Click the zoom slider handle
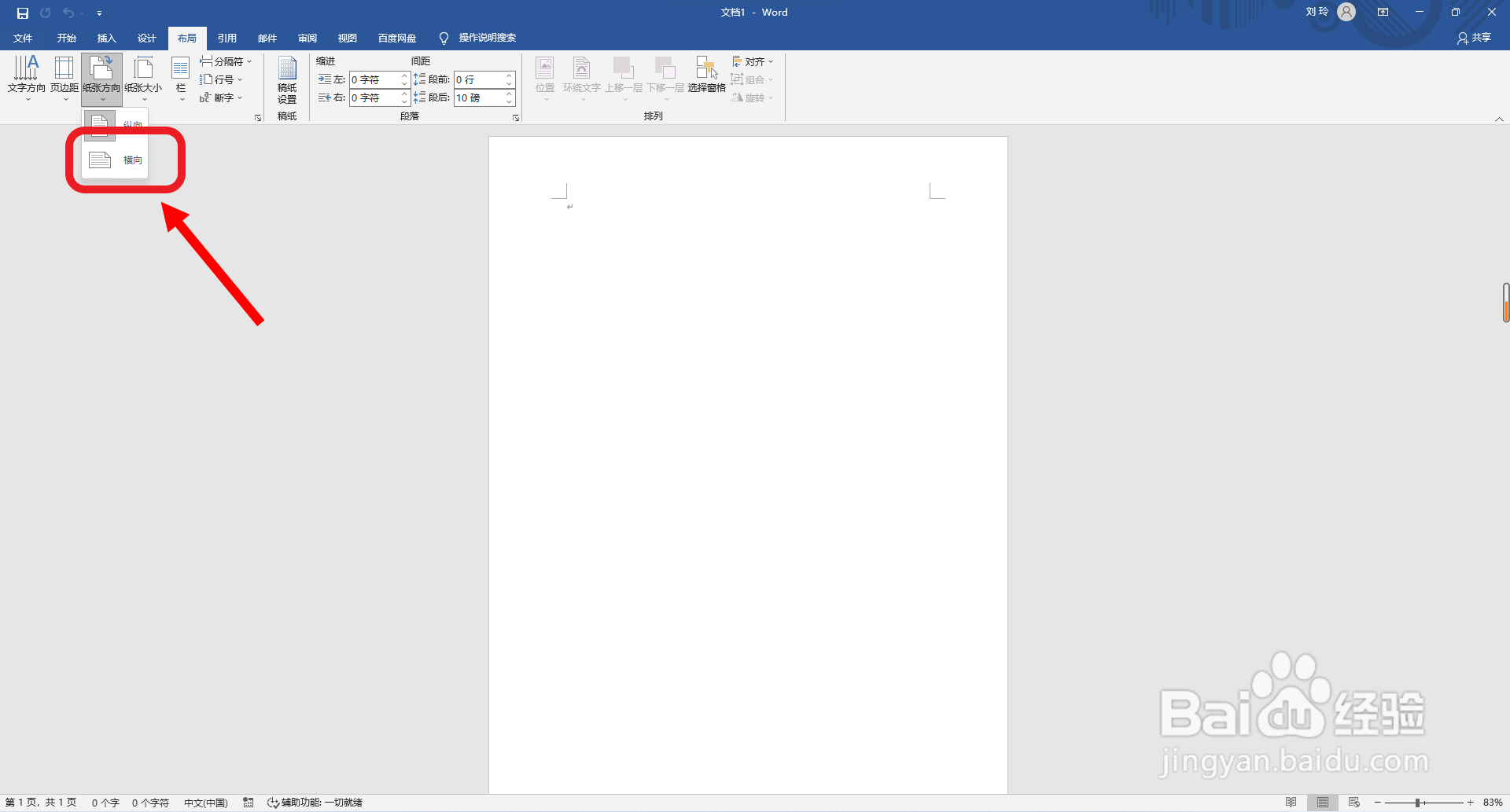This screenshot has width=1510, height=812. pyautogui.click(x=1417, y=803)
